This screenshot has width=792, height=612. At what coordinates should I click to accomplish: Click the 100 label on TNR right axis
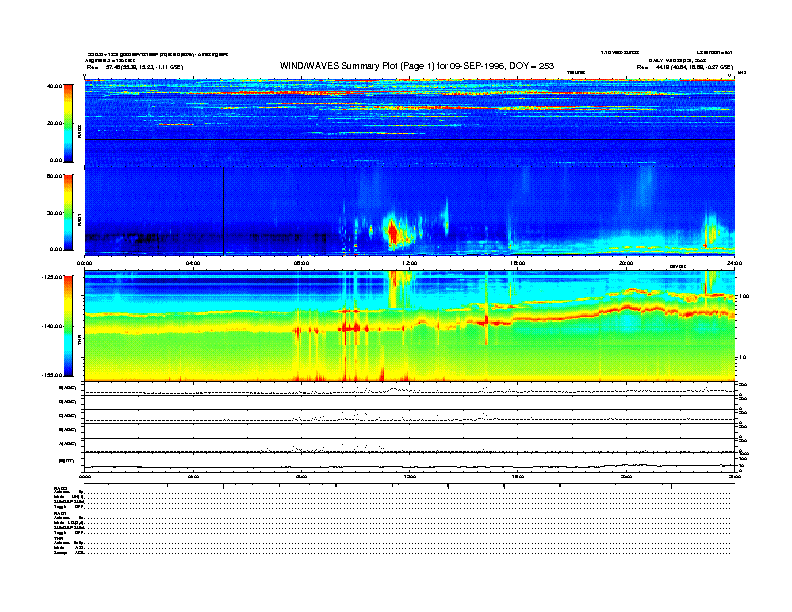[x=744, y=296]
